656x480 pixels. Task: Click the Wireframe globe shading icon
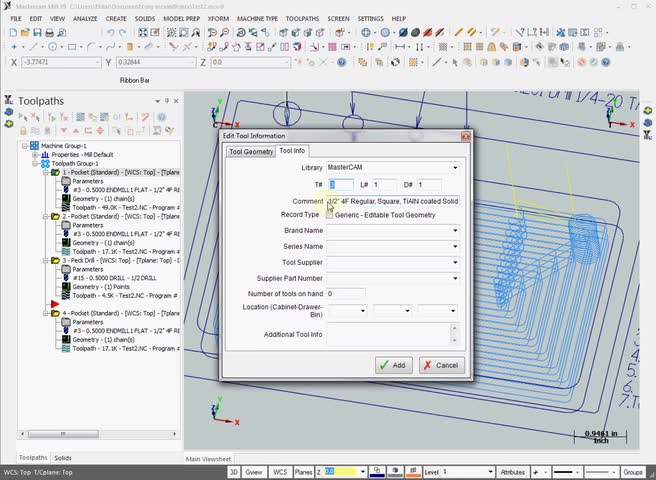coord(366,33)
